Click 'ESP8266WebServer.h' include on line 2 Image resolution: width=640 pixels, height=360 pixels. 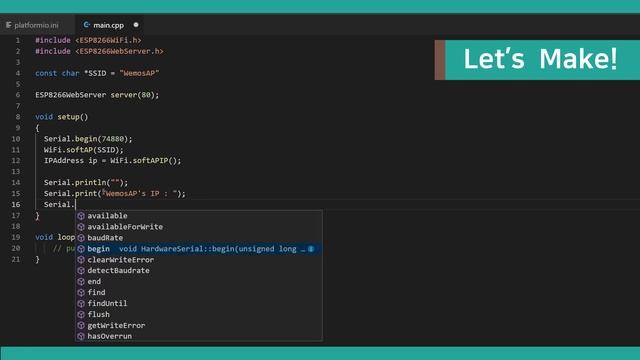(x=119, y=51)
